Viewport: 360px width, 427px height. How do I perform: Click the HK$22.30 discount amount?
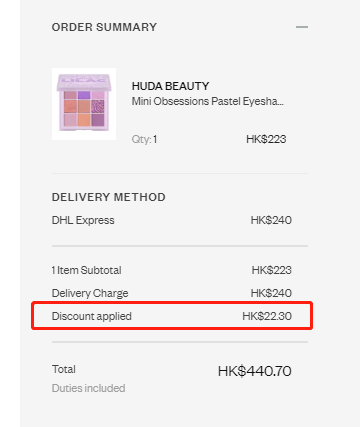267,316
